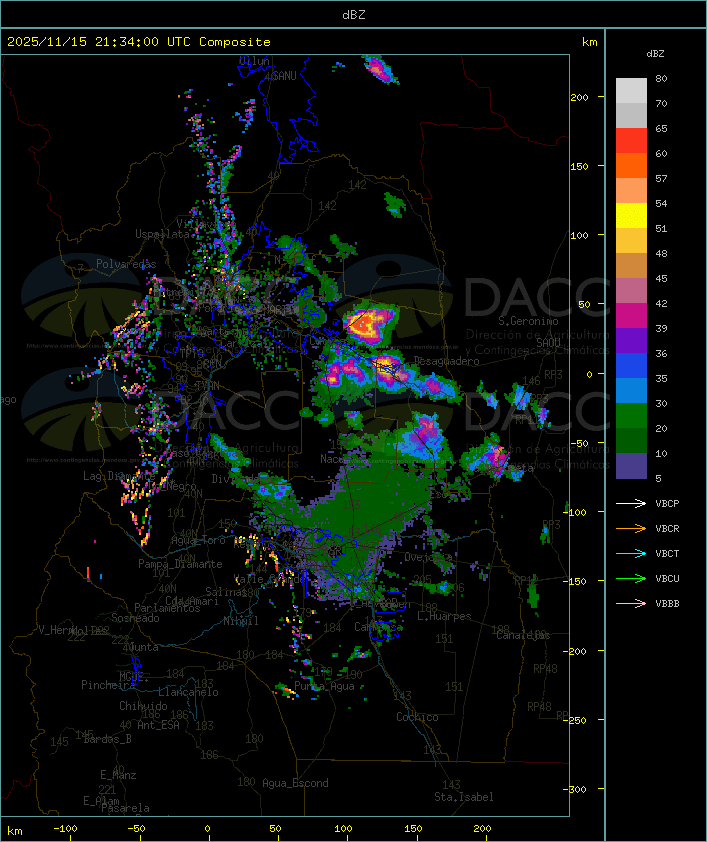The height and width of the screenshot is (842, 707).
Task: Click the Pampa_Diamante map label
Action: click(180, 564)
